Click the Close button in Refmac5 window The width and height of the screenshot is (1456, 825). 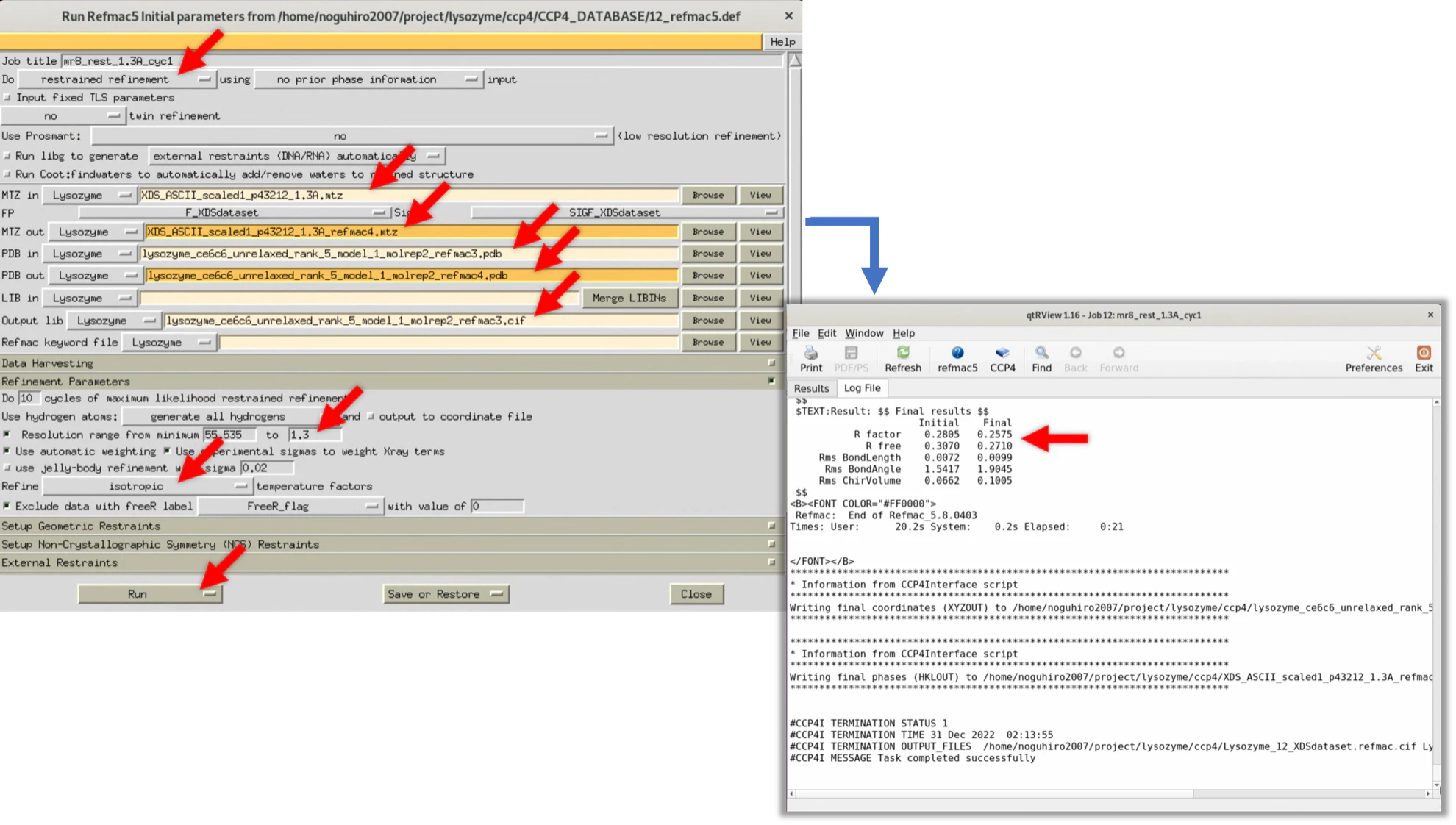[x=696, y=594]
